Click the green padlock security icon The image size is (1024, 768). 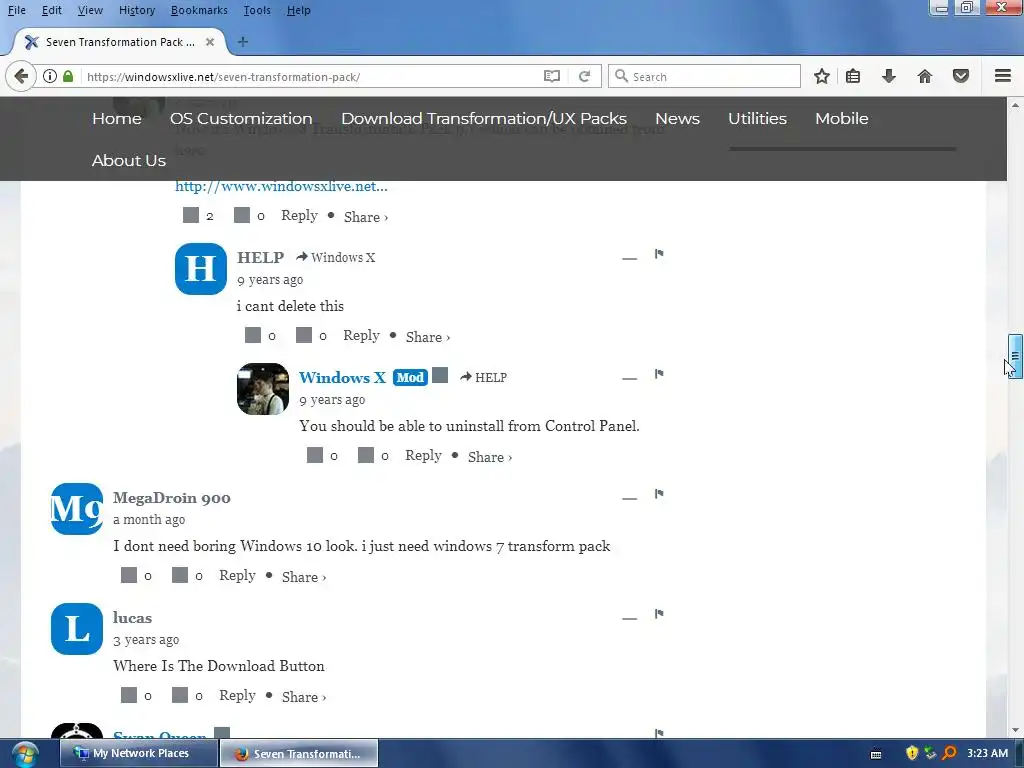[68, 76]
